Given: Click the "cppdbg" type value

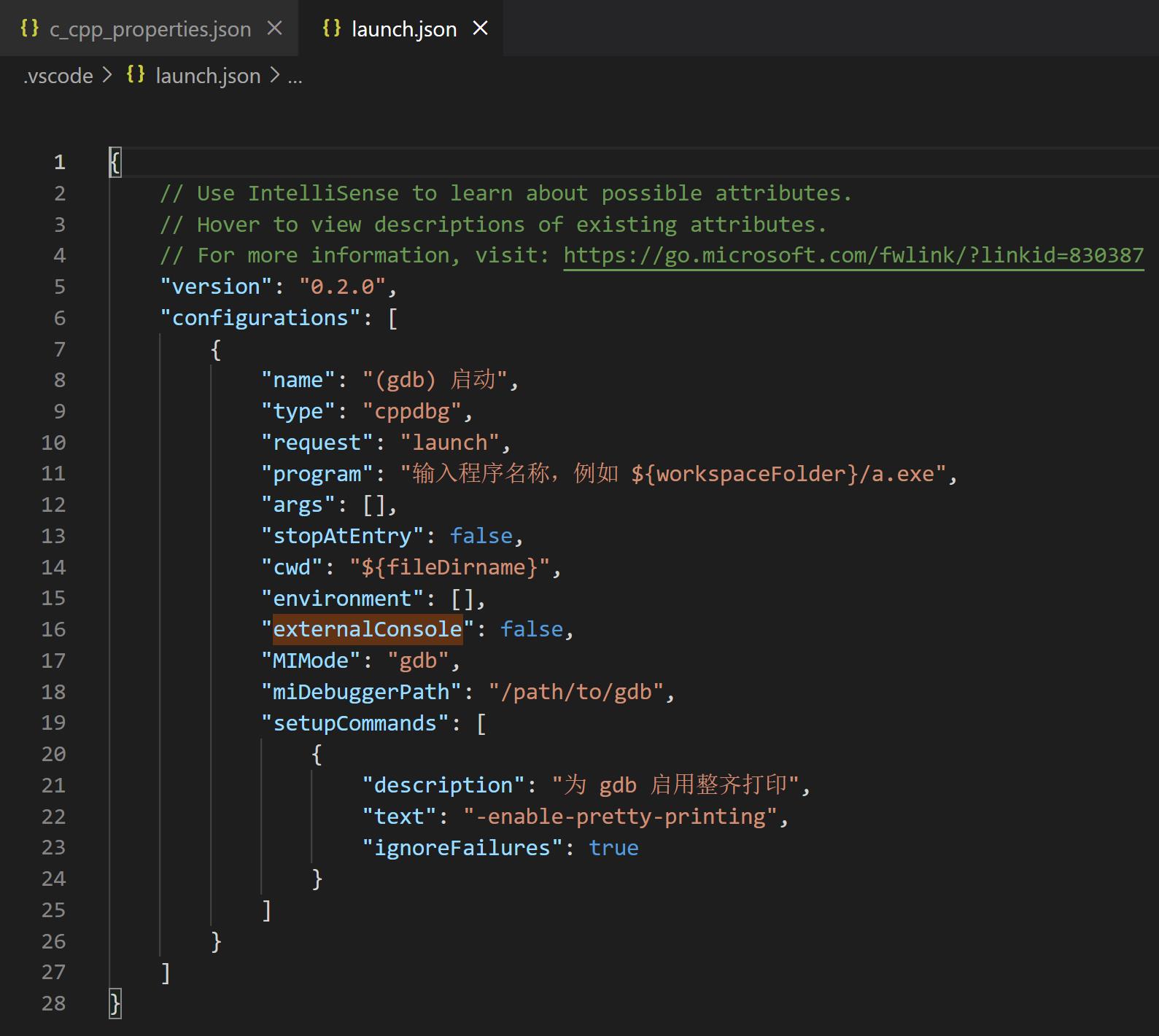Looking at the screenshot, I should pos(412,411).
